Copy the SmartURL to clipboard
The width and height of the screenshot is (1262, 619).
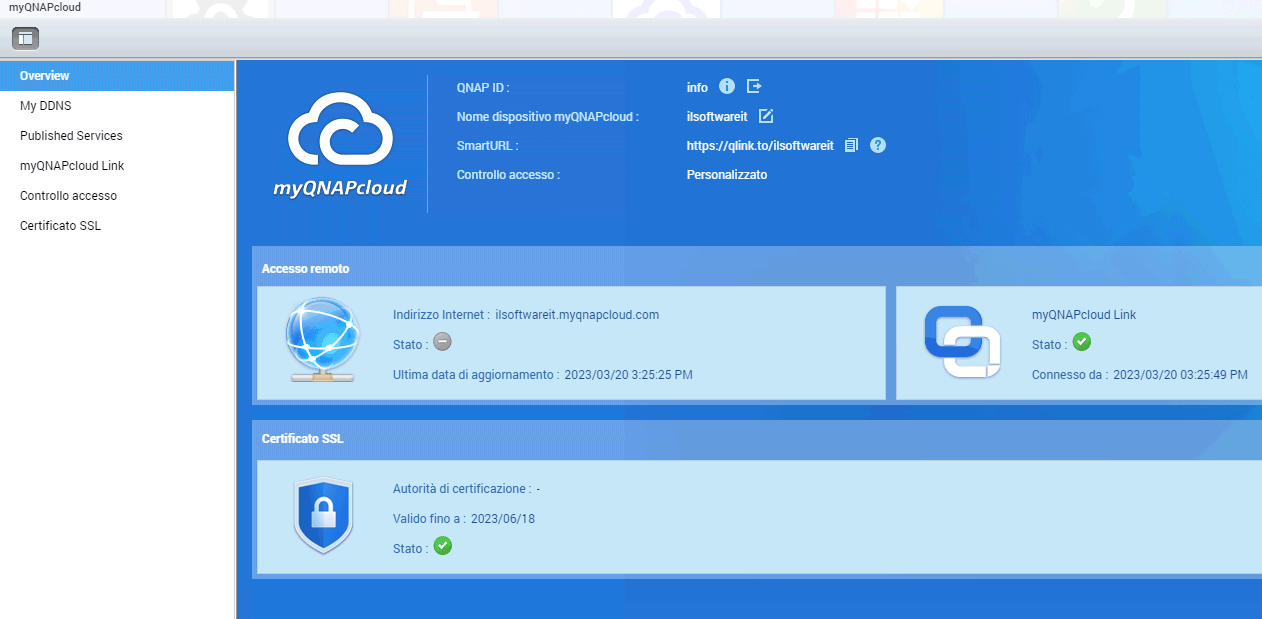851,145
